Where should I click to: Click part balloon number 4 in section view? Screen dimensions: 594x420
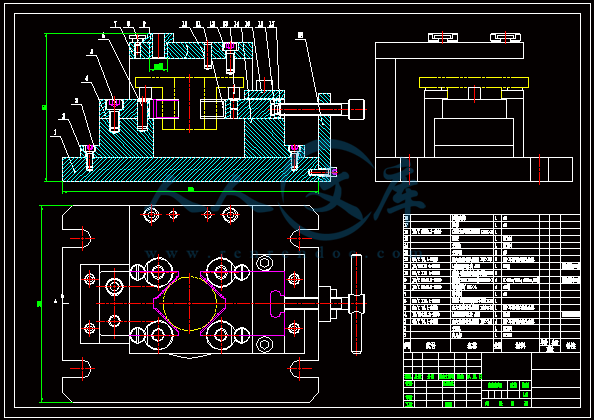click(86, 78)
